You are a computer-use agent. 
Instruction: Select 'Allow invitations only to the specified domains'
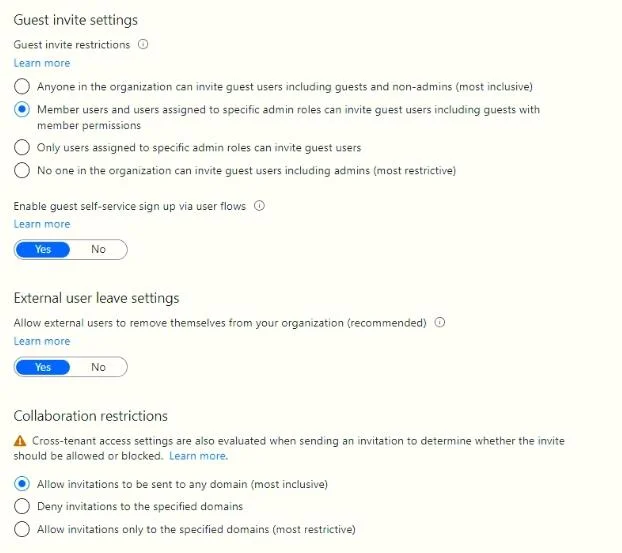pyautogui.click(x=22, y=529)
